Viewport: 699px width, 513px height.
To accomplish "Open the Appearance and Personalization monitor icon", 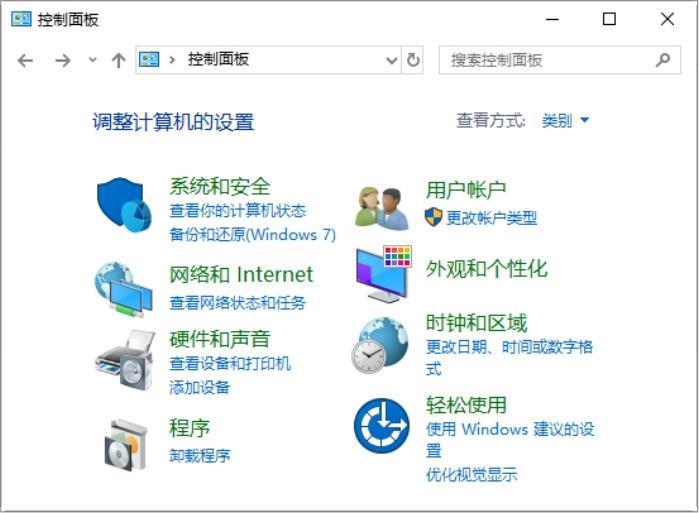I will tap(384, 274).
